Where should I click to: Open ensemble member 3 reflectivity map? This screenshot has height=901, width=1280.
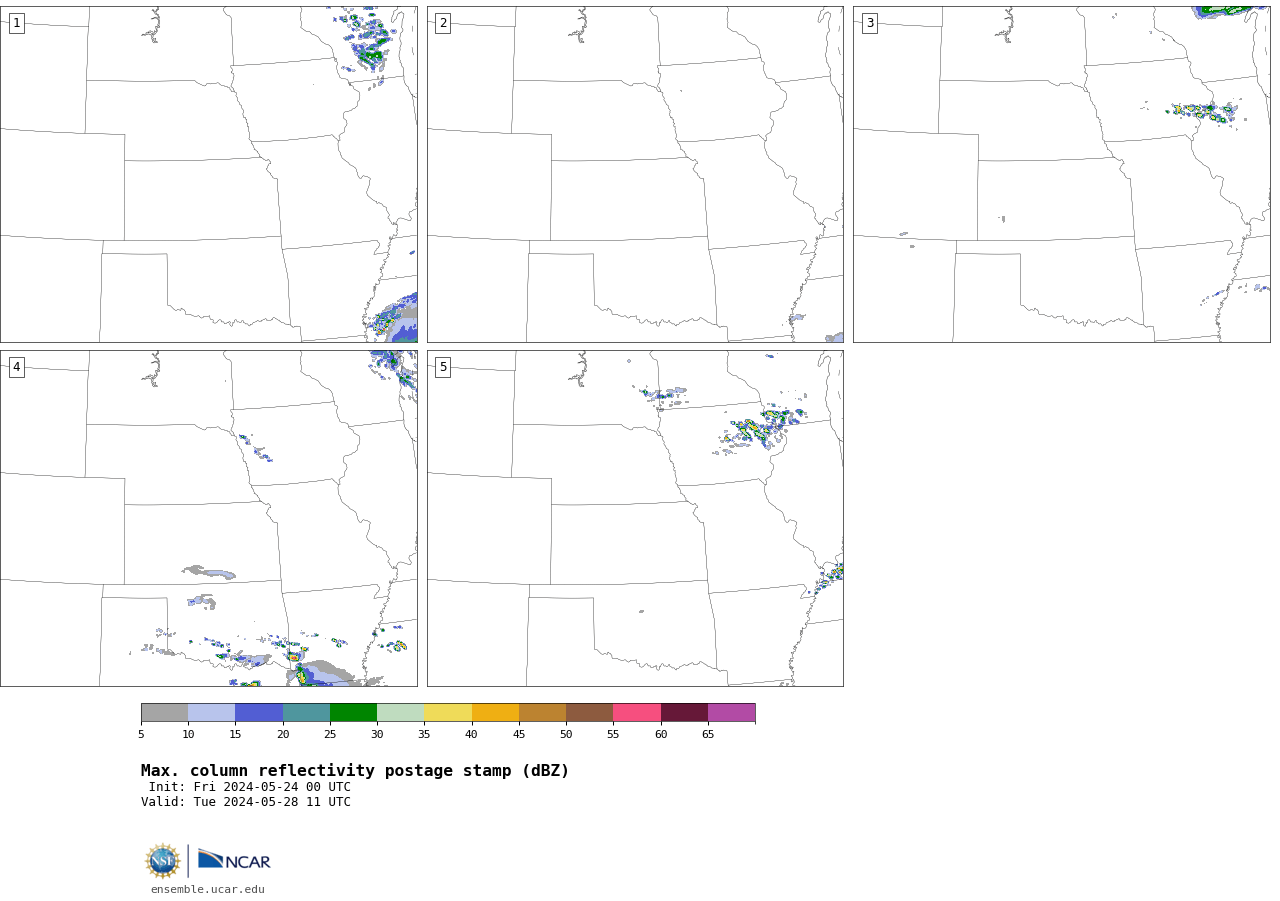[x=1061, y=174]
